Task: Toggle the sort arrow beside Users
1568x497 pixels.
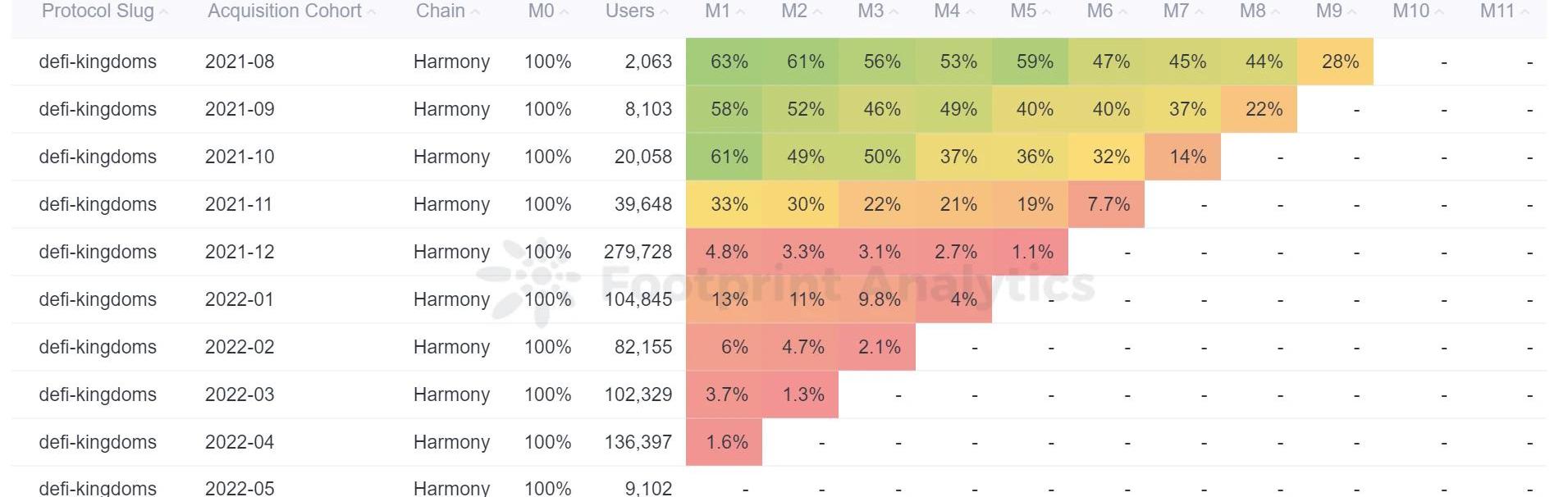Action: click(x=665, y=12)
